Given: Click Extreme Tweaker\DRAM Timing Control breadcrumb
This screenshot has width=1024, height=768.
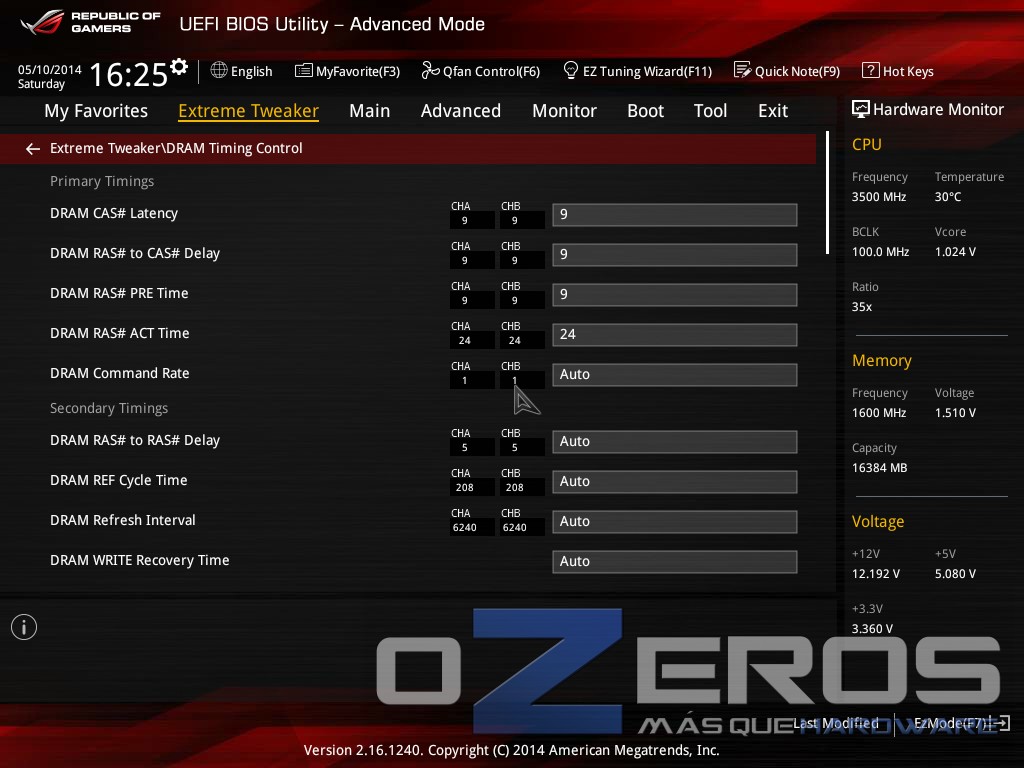Looking at the screenshot, I should [176, 148].
